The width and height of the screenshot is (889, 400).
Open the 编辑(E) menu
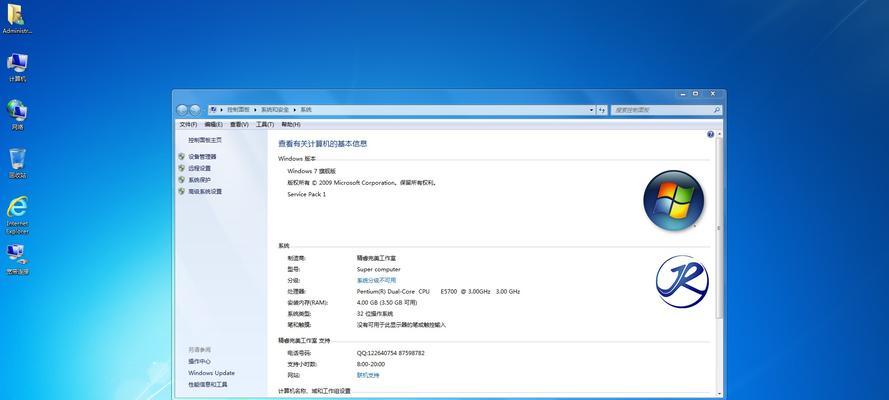[213, 124]
